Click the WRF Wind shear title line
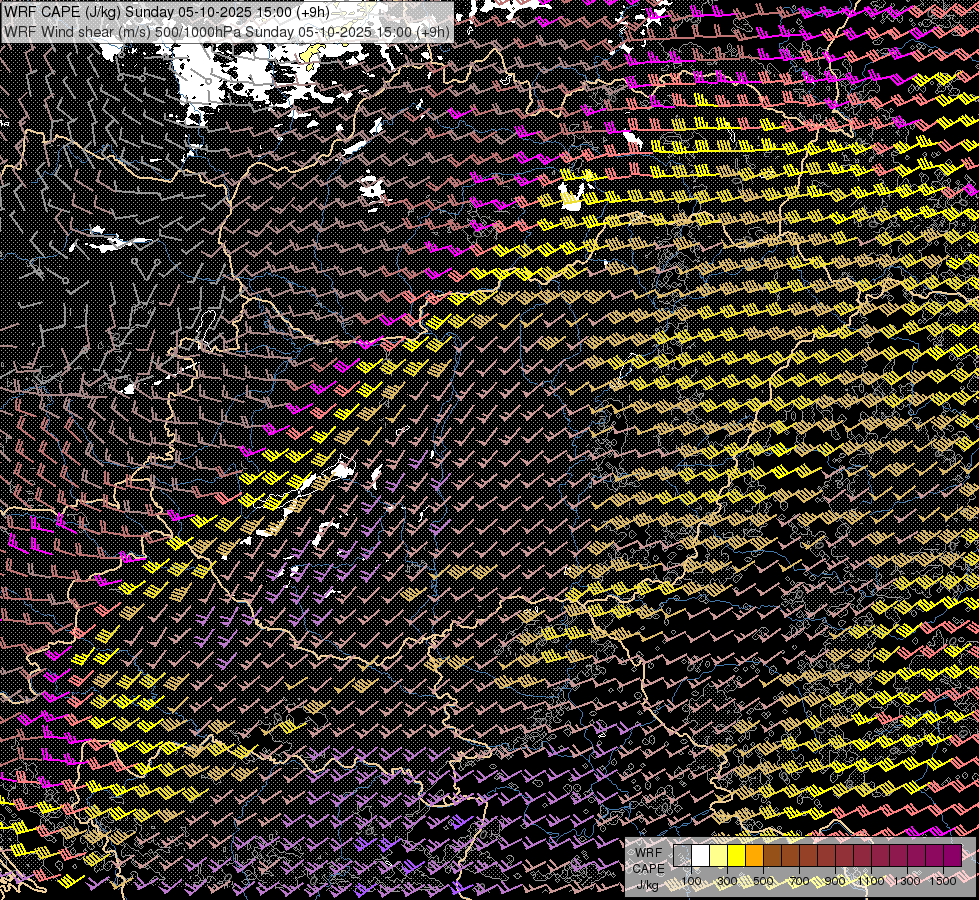The image size is (979, 900). [x=226, y=31]
